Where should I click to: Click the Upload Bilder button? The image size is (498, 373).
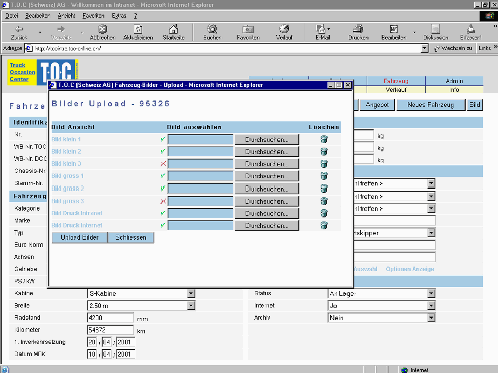(80, 238)
